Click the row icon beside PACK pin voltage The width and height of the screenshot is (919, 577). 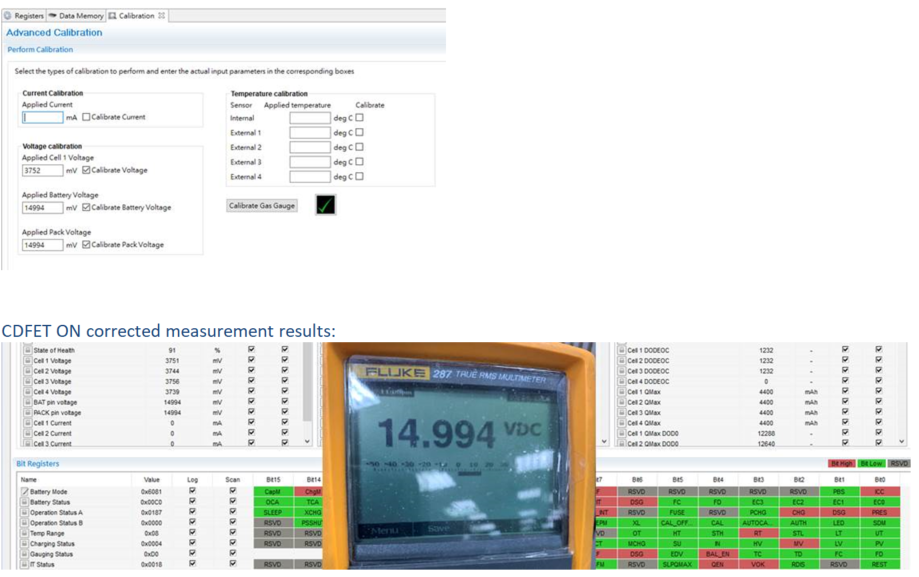click(27, 413)
